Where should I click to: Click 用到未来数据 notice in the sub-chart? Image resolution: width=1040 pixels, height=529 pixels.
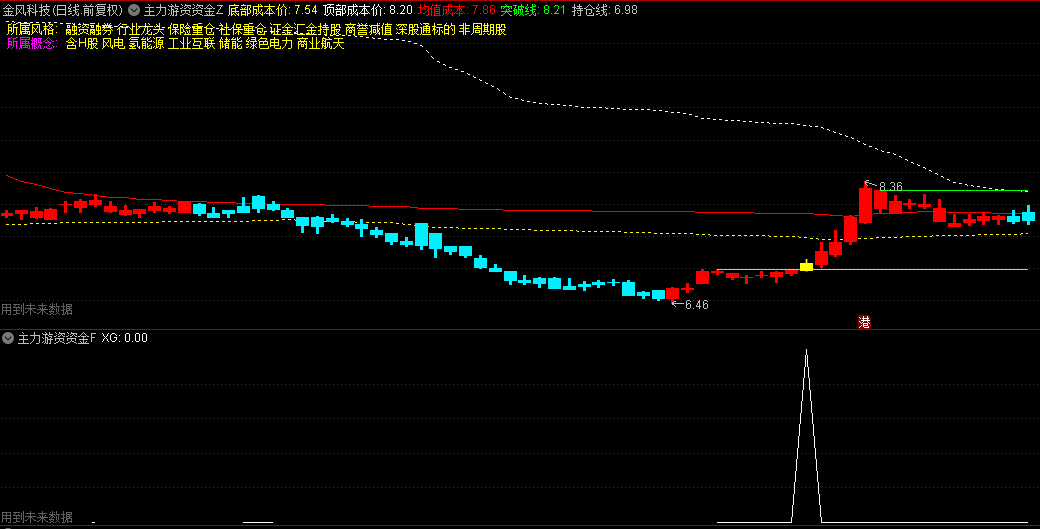[36, 517]
